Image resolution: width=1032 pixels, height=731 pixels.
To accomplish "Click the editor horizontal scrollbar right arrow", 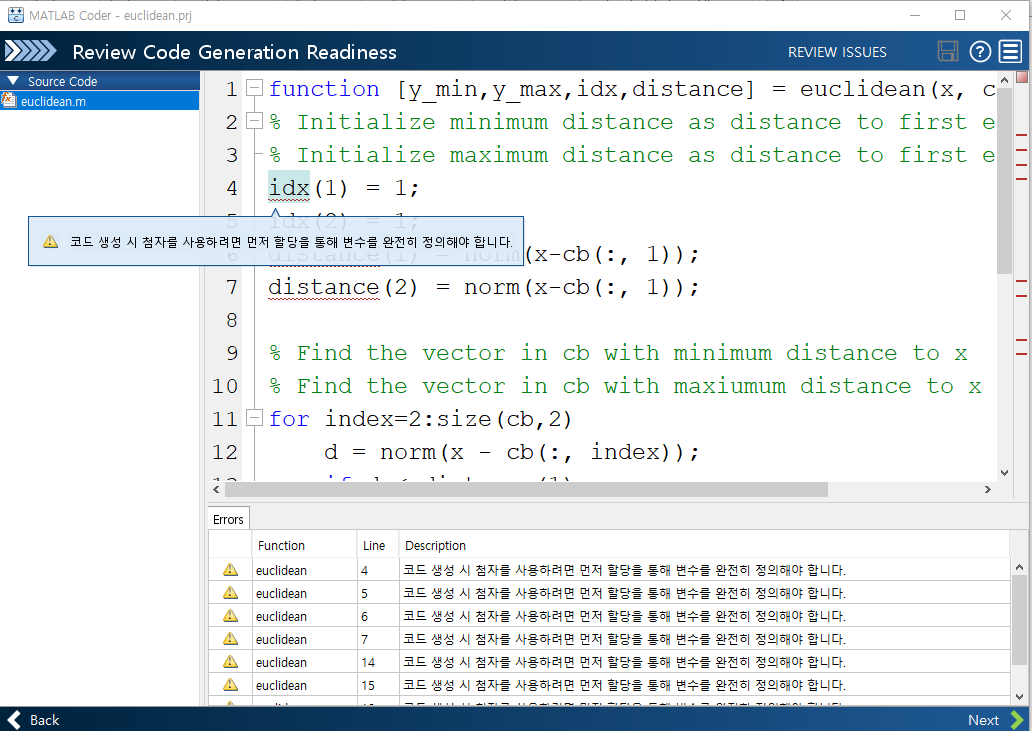I will 987,490.
